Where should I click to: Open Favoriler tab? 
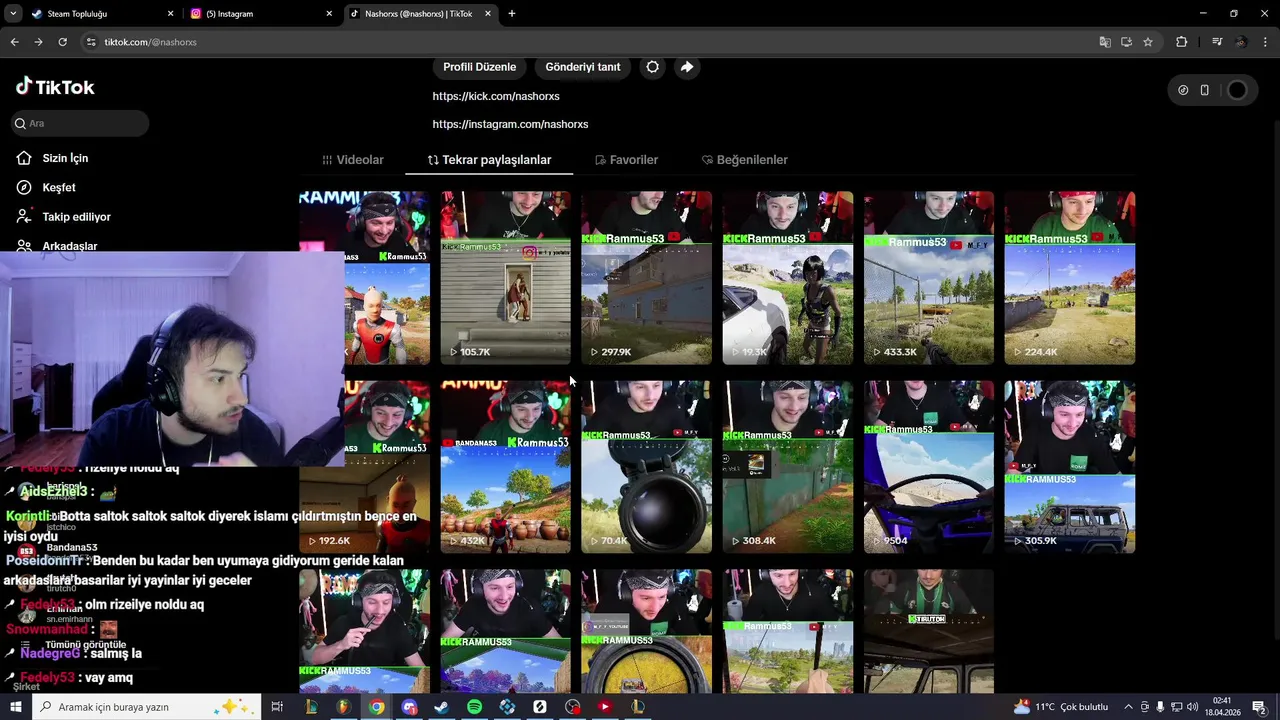pos(626,160)
